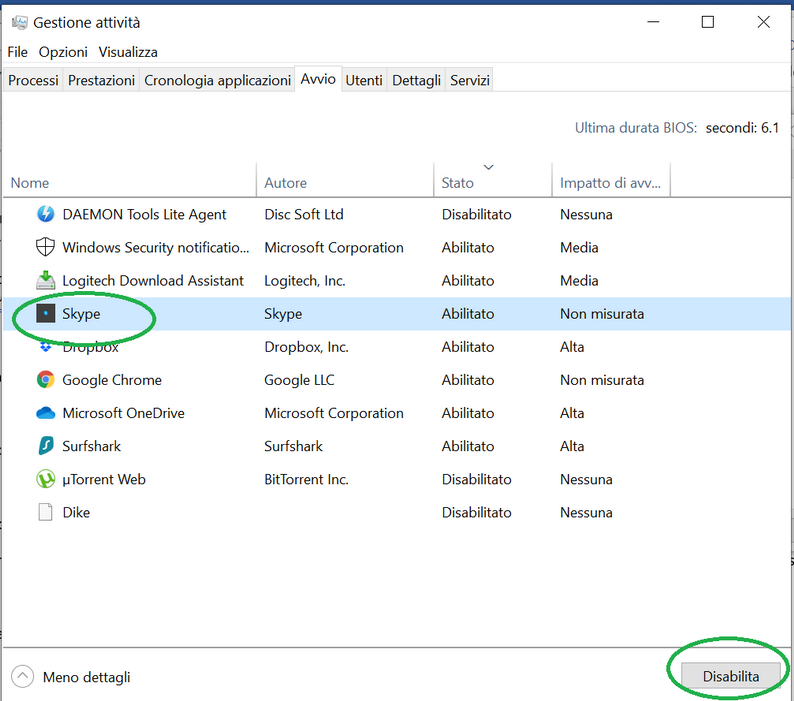
Task: Close the Gestione attività window
Action: pyautogui.click(x=764, y=22)
